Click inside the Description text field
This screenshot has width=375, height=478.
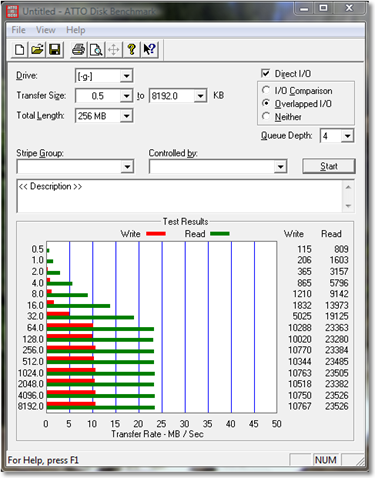[x=179, y=196]
